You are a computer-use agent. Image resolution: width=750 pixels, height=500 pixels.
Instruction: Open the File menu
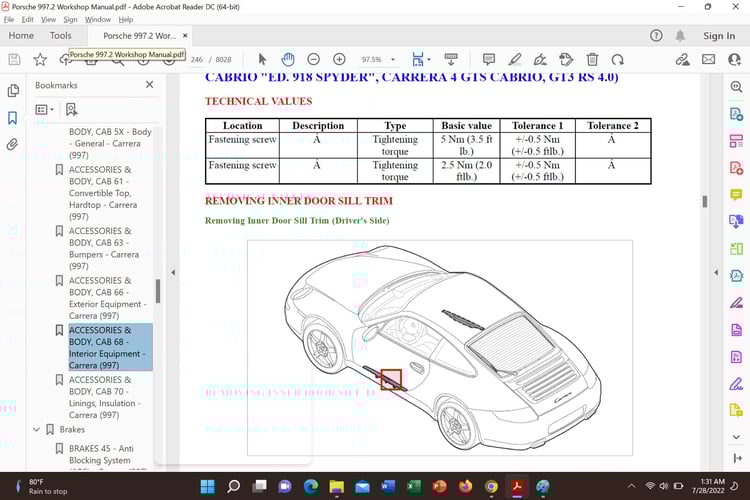click(9, 20)
